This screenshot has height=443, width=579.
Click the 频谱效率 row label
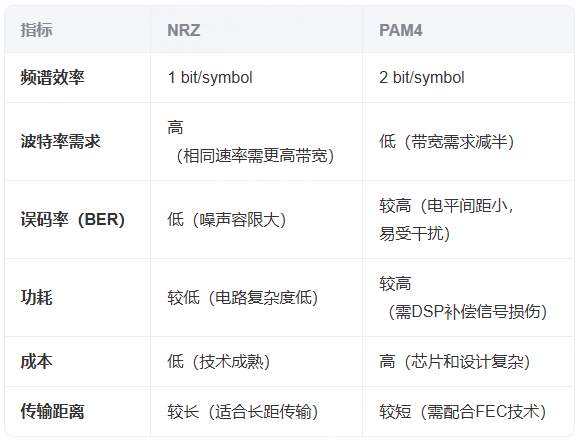52,78
